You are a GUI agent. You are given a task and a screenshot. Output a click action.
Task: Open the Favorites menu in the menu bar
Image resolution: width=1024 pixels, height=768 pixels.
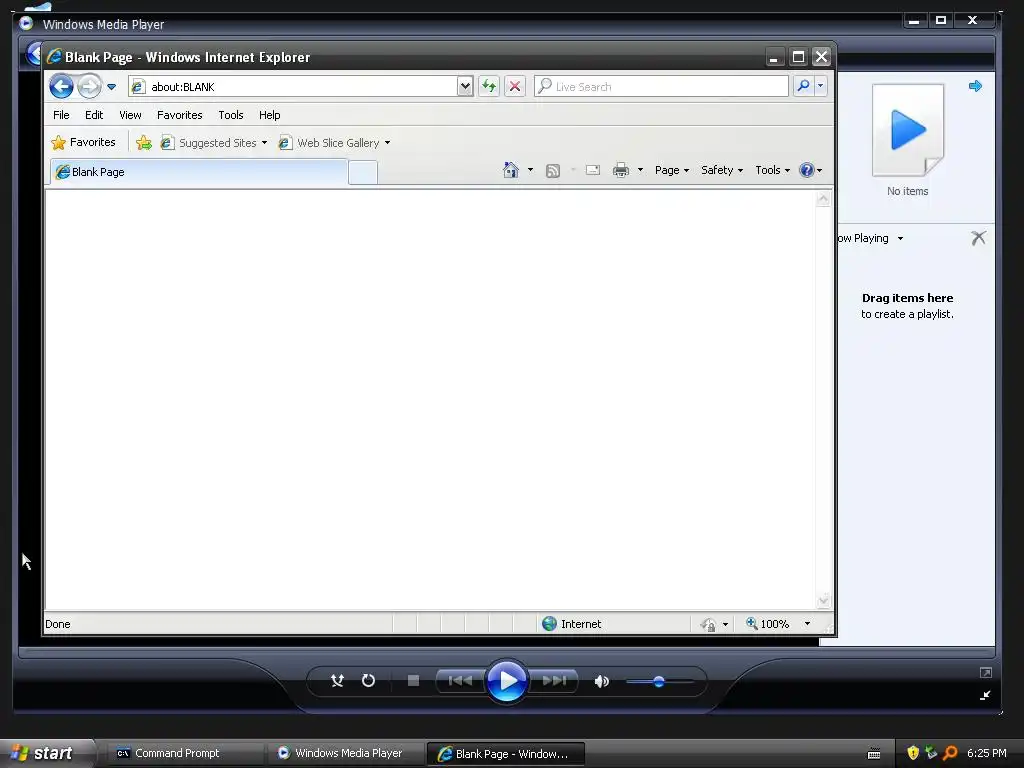pyautogui.click(x=180, y=115)
